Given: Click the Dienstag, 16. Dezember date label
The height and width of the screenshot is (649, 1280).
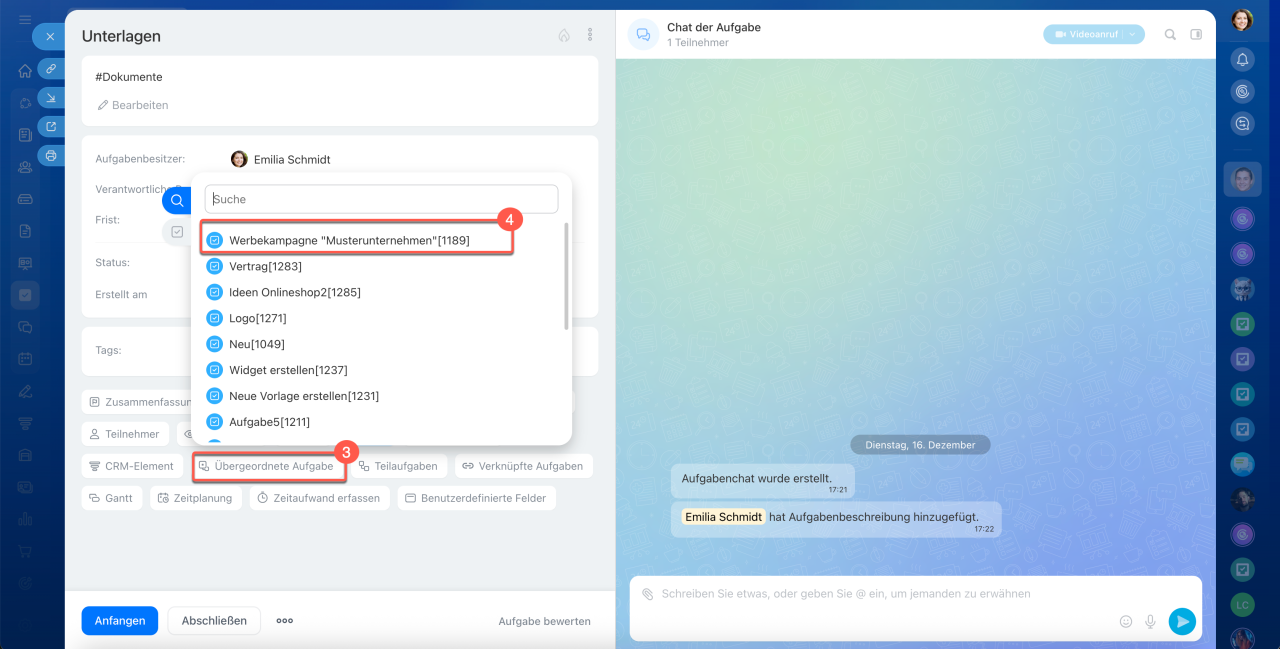Looking at the screenshot, I should [920, 444].
